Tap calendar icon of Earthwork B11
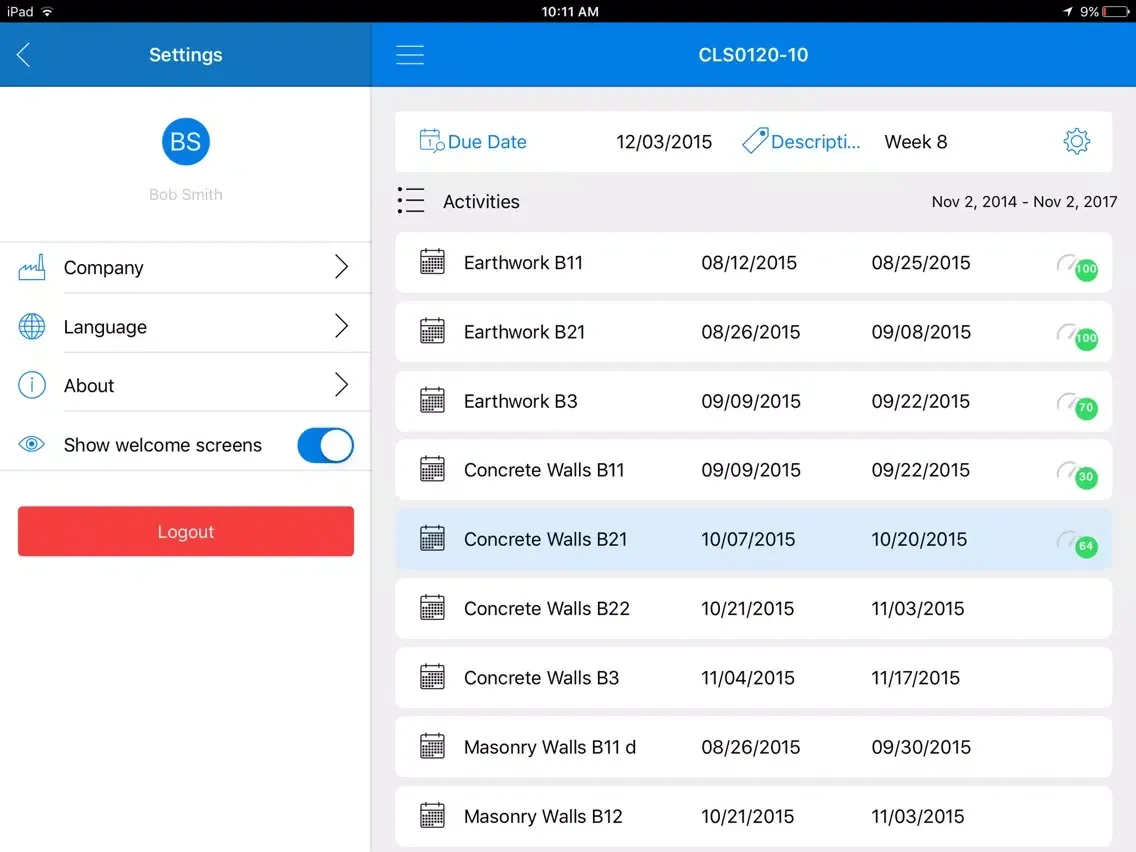This screenshot has height=852, width=1136. 433,262
